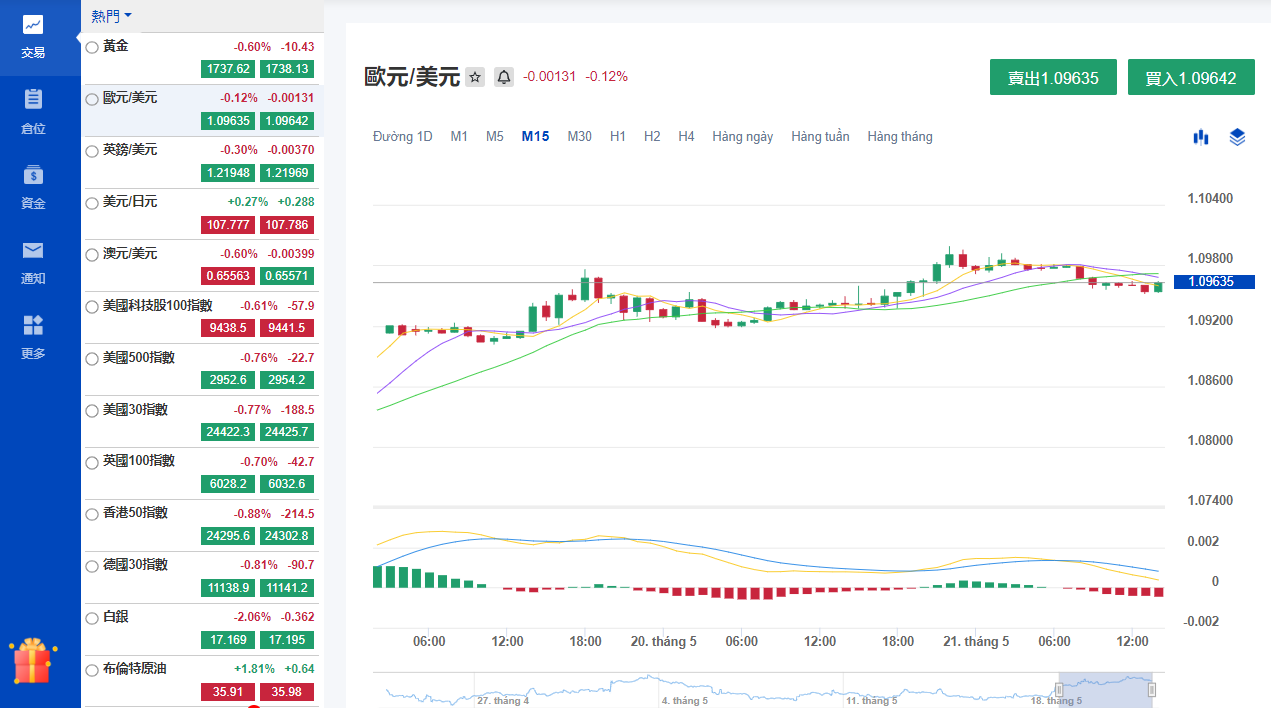The height and width of the screenshot is (708, 1271).
Task: Click the gift box promotion icon
Action: (31, 661)
